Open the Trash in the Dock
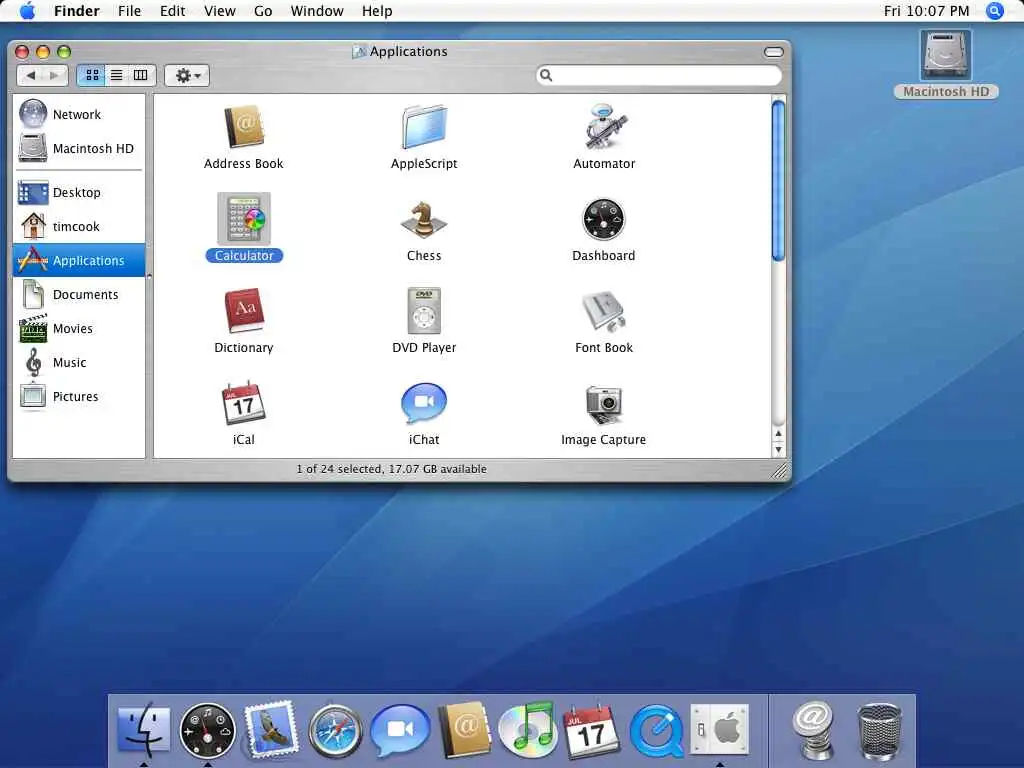The image size is (1024, 768). pyautogui.click(x=879, y=731)
